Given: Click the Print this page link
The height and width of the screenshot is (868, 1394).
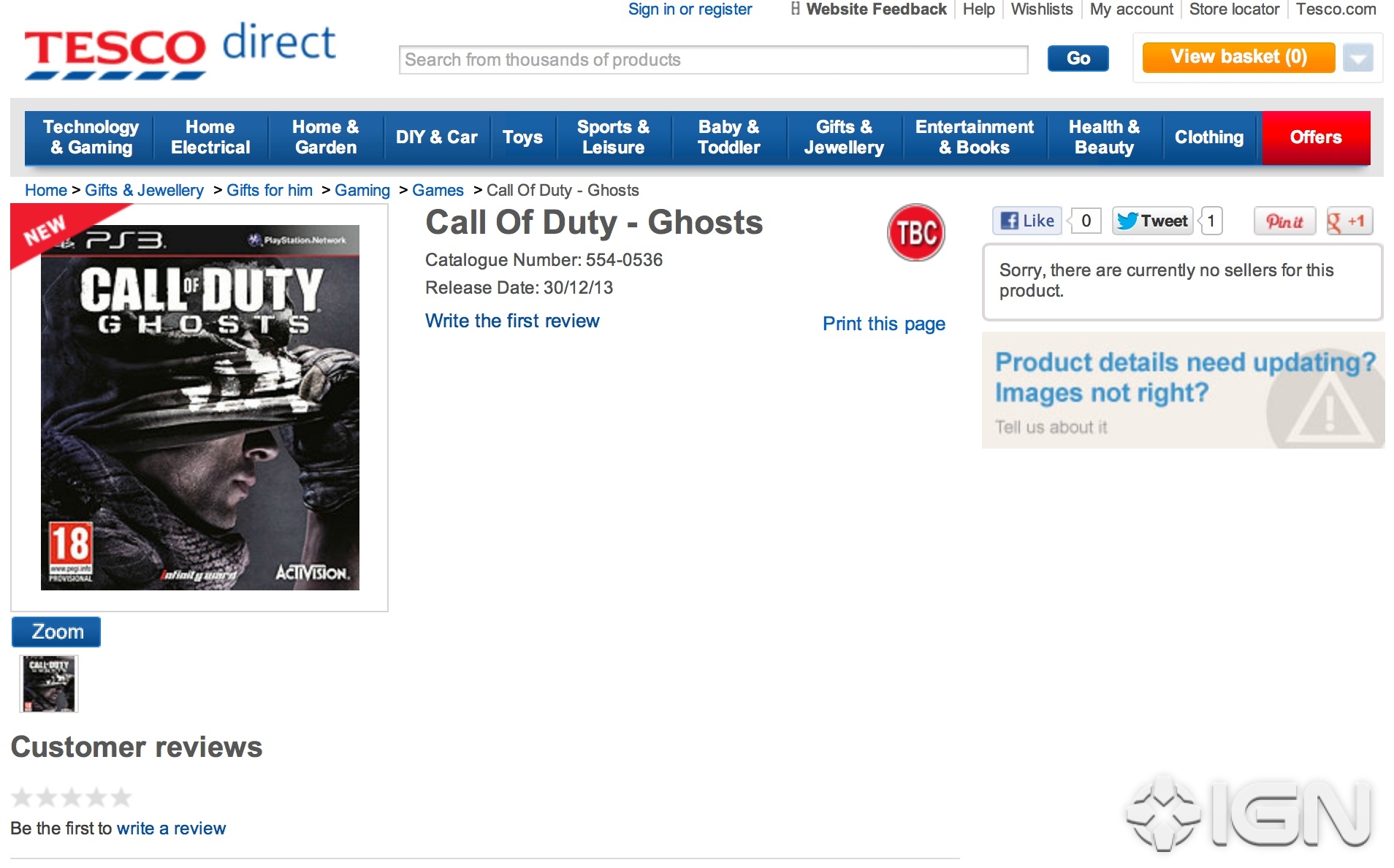Looking at the screenshot, I should click(x=883, y=324).
